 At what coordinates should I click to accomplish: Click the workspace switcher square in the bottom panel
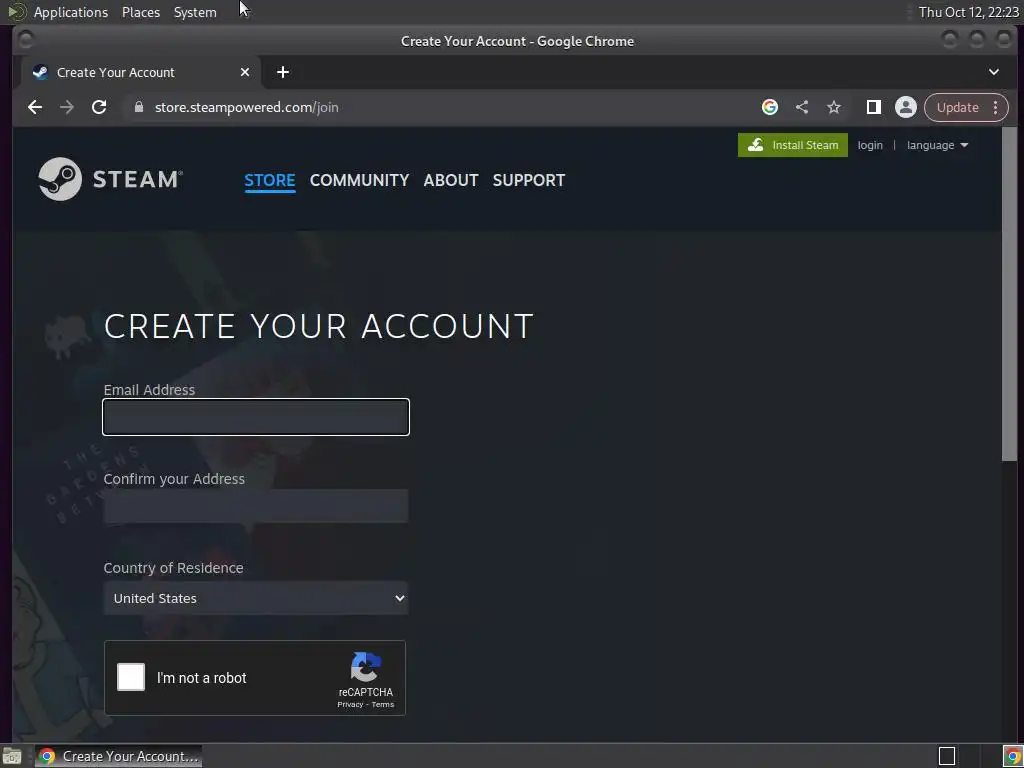[x=947, y=756]
